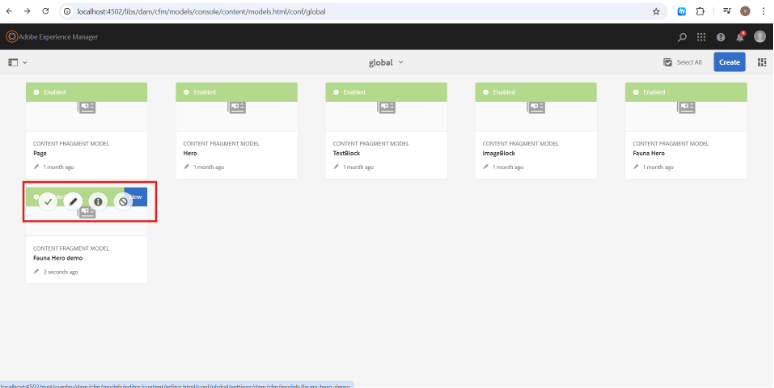Click the blue Create button
This screenshot has width=774, height=388.
[729, 62]
